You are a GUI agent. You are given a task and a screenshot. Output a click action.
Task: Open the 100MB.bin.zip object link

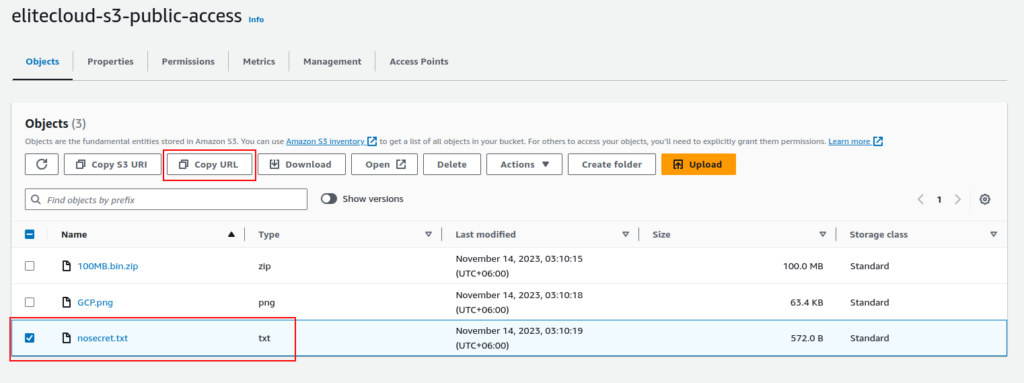tap(108, 266)
